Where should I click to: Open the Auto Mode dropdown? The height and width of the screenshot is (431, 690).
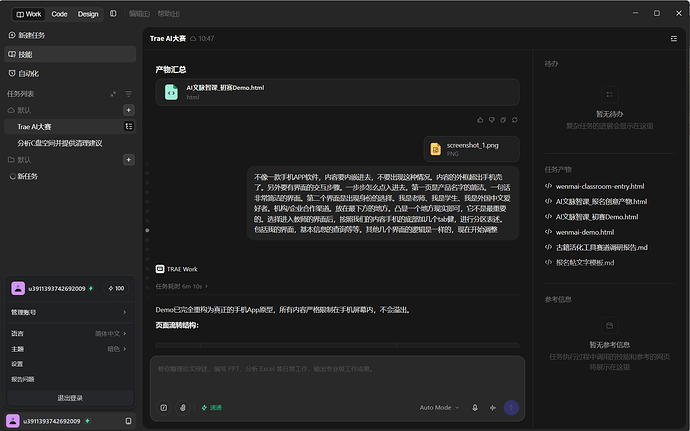(439, 408)
